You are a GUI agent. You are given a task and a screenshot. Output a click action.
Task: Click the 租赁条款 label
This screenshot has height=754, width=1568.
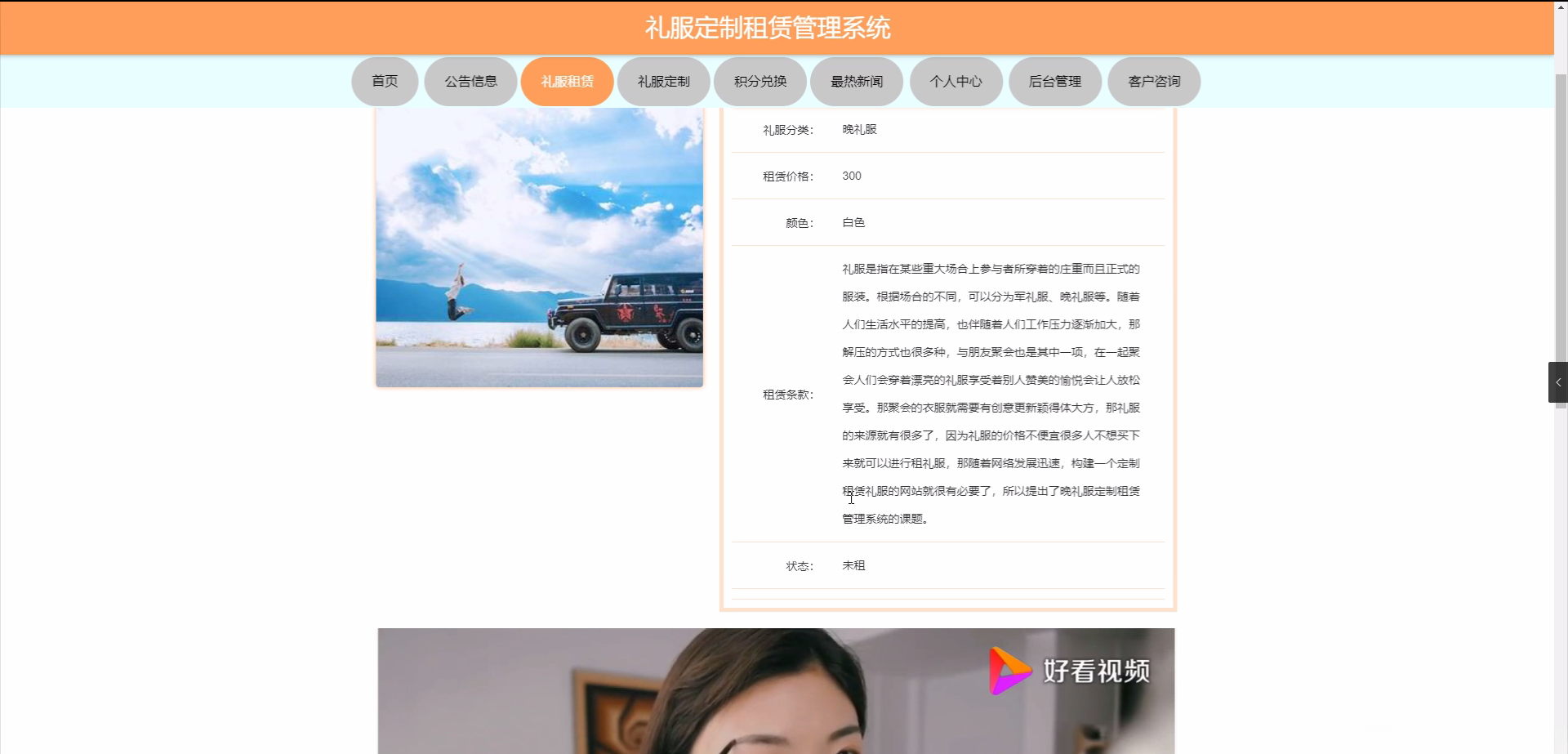pyautogui.click(x=788, y=395)
